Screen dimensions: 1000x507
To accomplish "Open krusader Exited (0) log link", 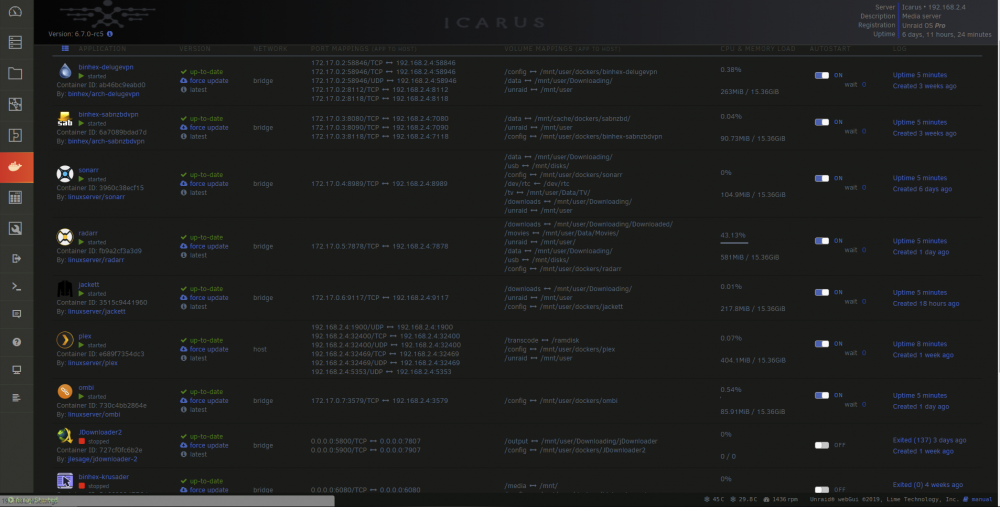I will pos(928,485).
